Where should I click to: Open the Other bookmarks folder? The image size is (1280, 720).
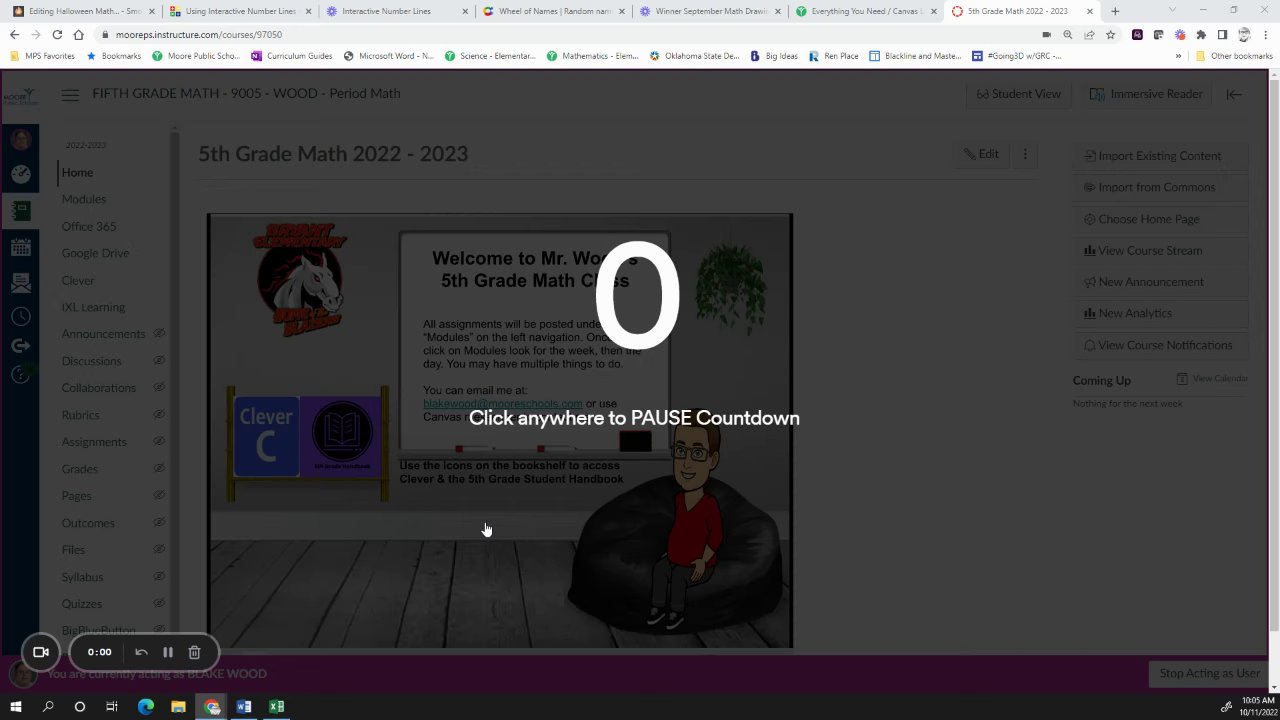pyautogui.click(x=1234, y=56)
